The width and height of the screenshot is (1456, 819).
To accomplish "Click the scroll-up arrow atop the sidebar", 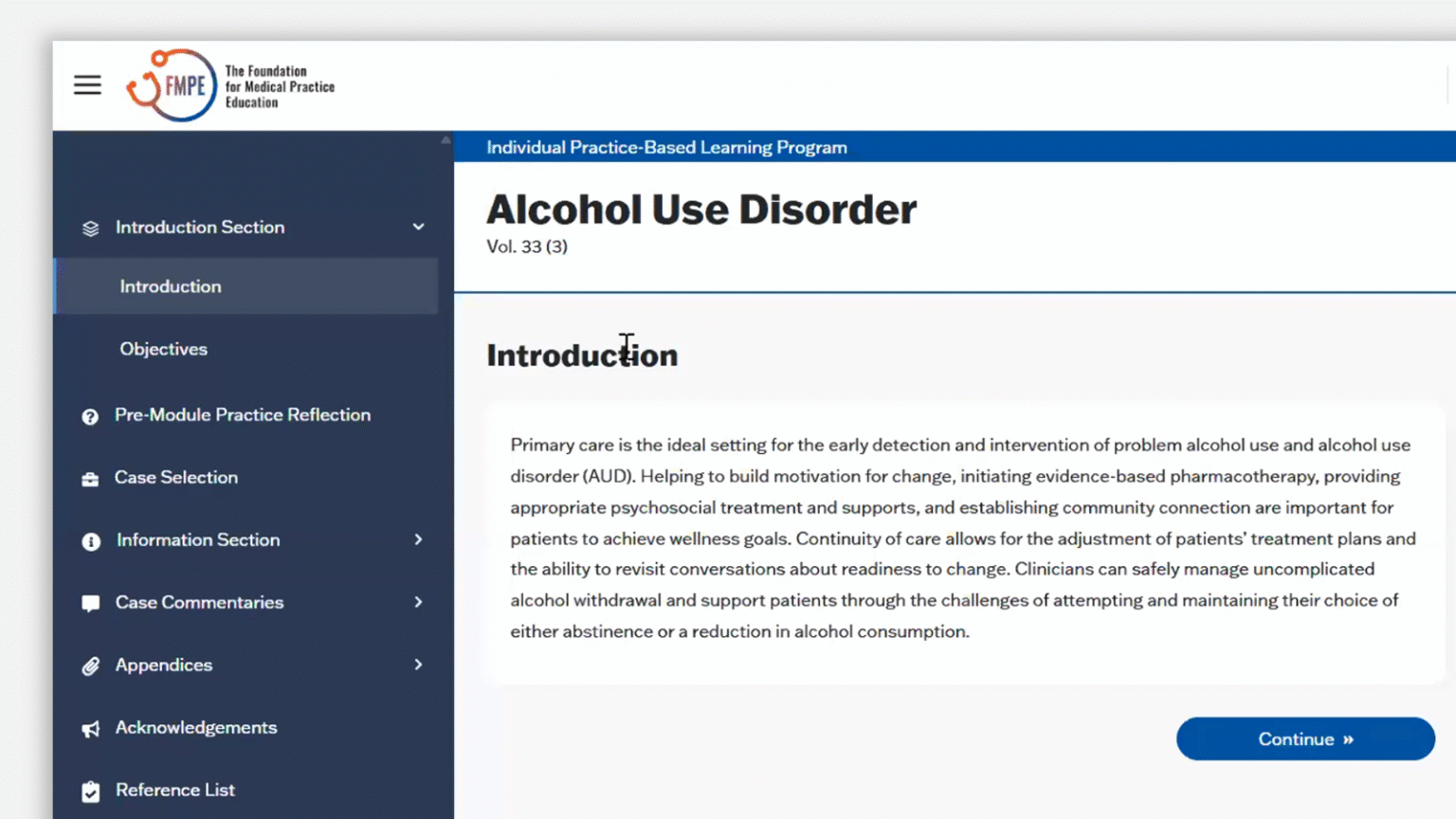I will (445, 139).
